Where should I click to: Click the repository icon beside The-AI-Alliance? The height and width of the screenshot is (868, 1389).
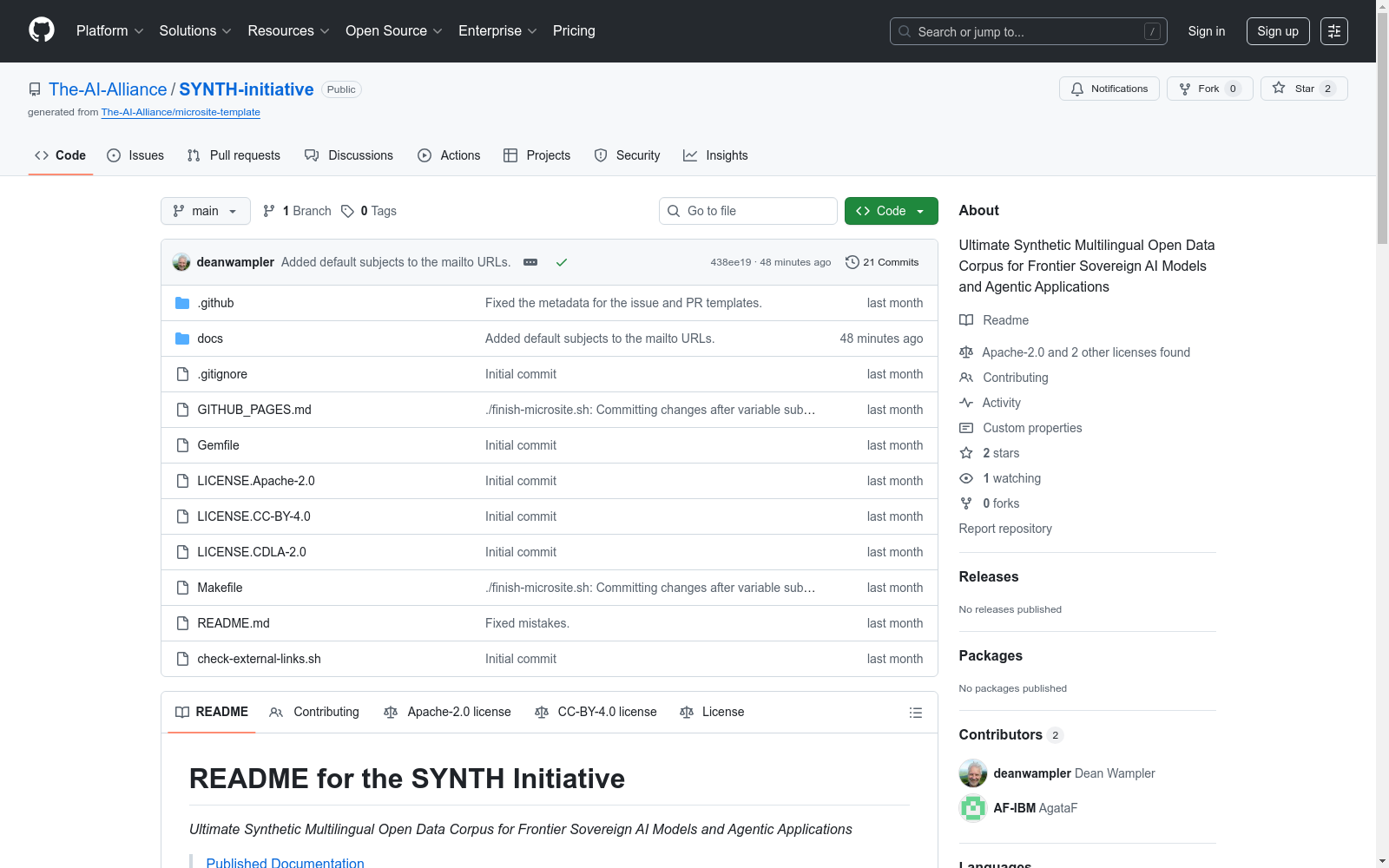coord(35,89)
